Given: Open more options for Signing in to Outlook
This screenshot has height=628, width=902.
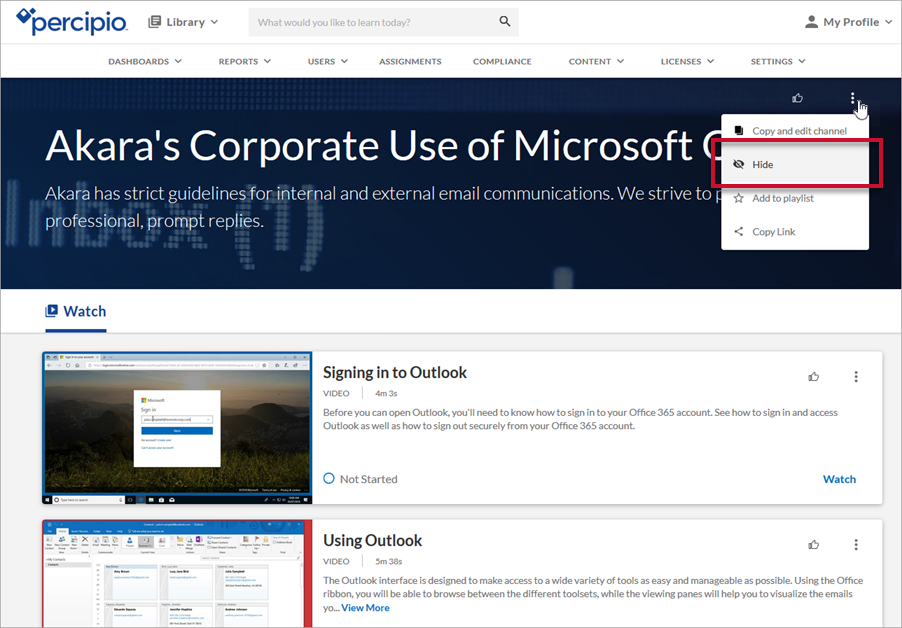Looking at the screenshot, I should tap(856, 377).
